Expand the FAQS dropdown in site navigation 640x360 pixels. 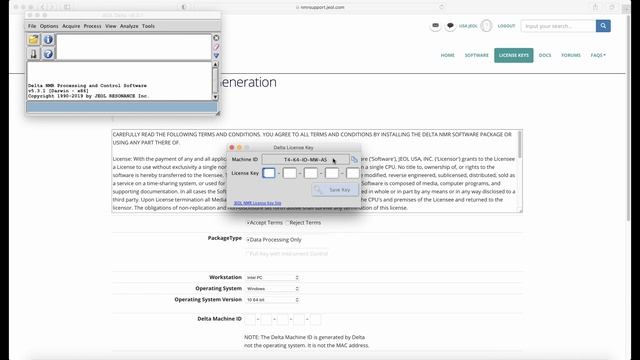click(598, 55)
